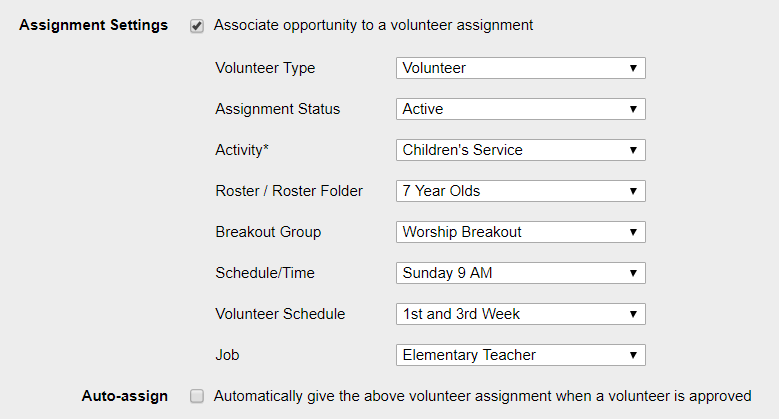Click the arrow beside Elementary Teacher

click(633, 355)
